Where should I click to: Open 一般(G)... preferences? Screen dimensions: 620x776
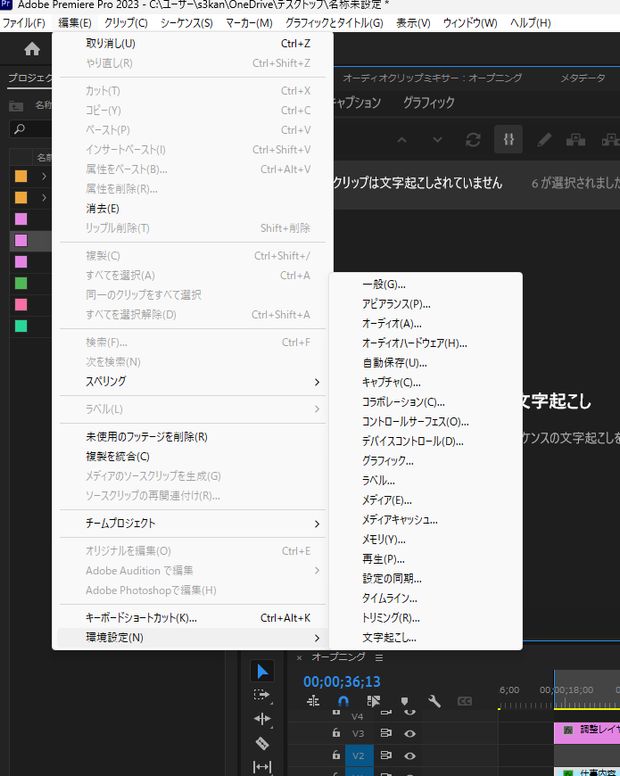pyautogui.click(x=426, y=285)
